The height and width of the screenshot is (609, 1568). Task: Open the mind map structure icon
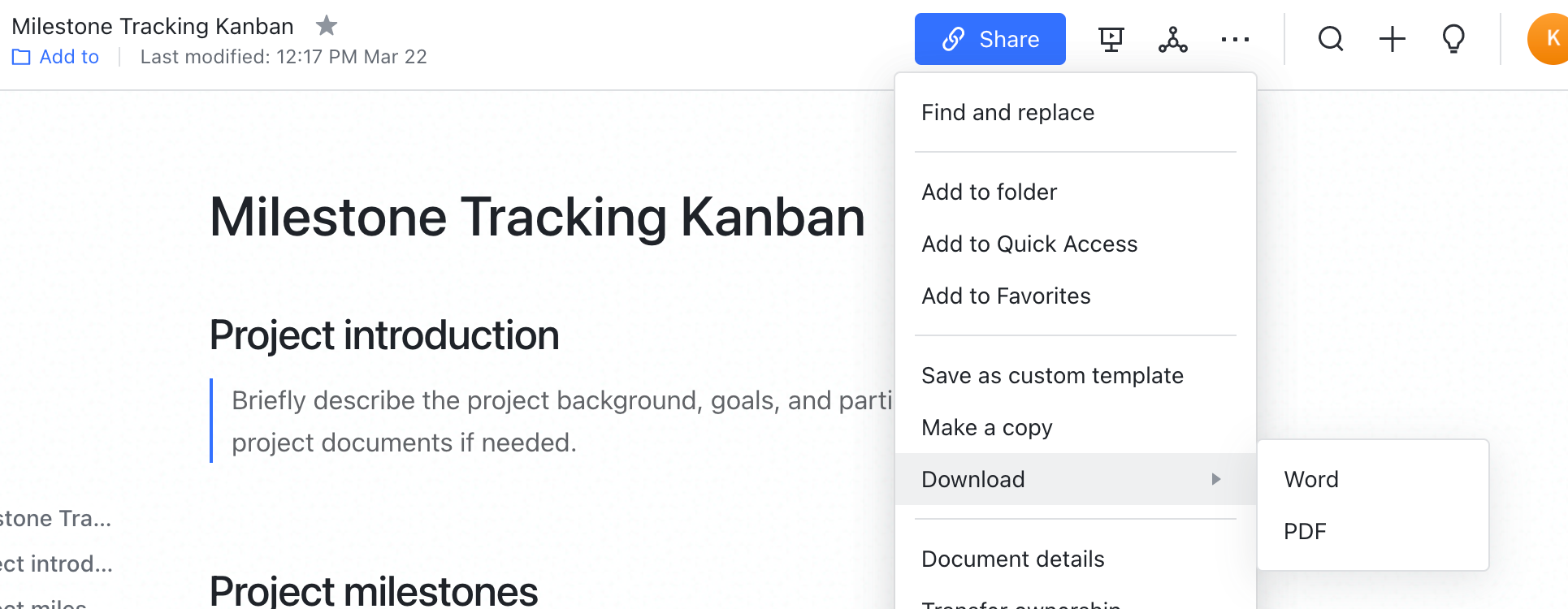[x=1172, y=39]
